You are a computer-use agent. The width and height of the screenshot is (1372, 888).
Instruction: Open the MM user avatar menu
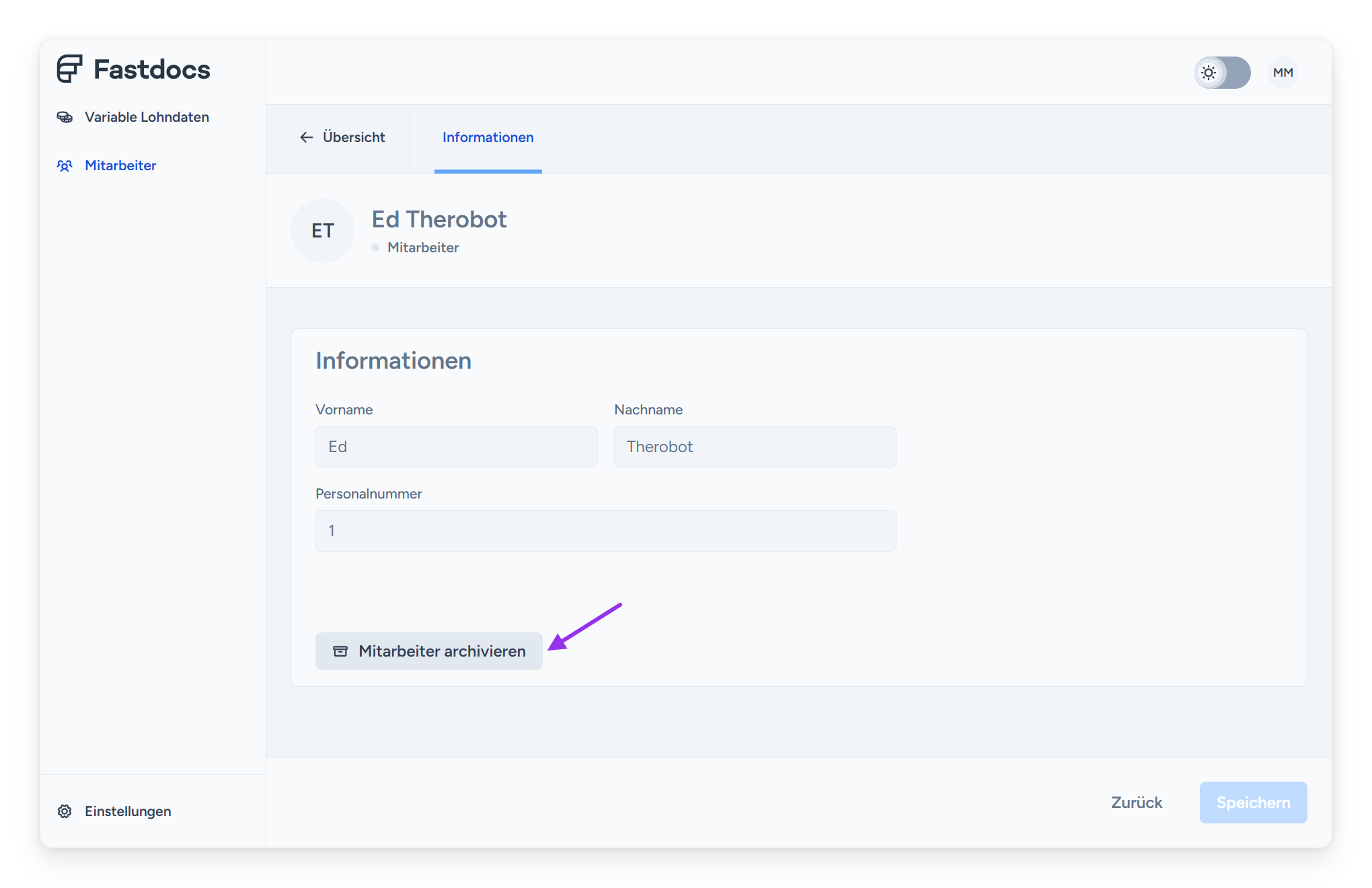1283,73
